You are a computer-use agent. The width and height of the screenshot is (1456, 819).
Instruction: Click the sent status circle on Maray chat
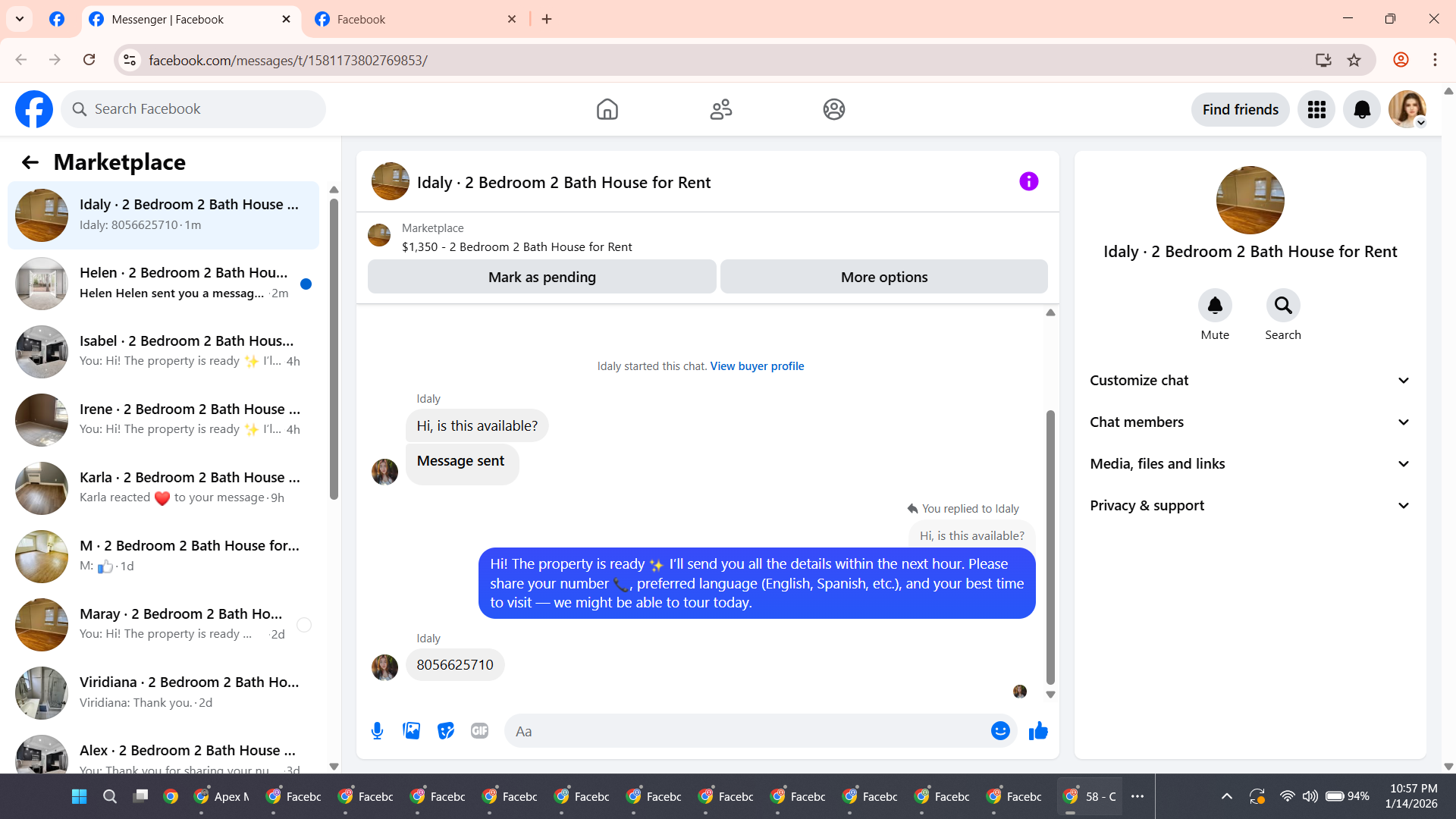click(x=304, y=625)
